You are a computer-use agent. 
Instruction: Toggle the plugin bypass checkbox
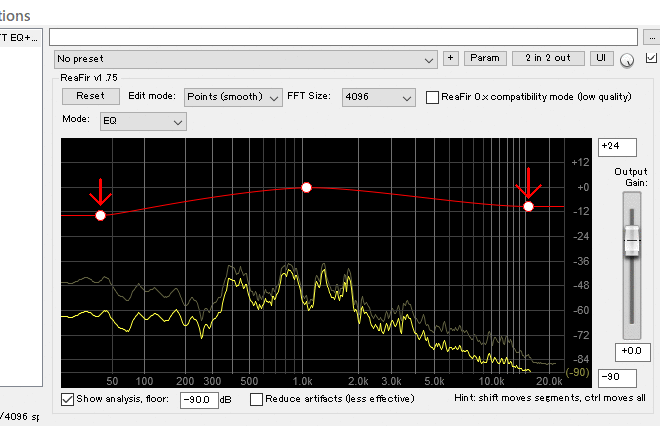(x=651, y=59)
